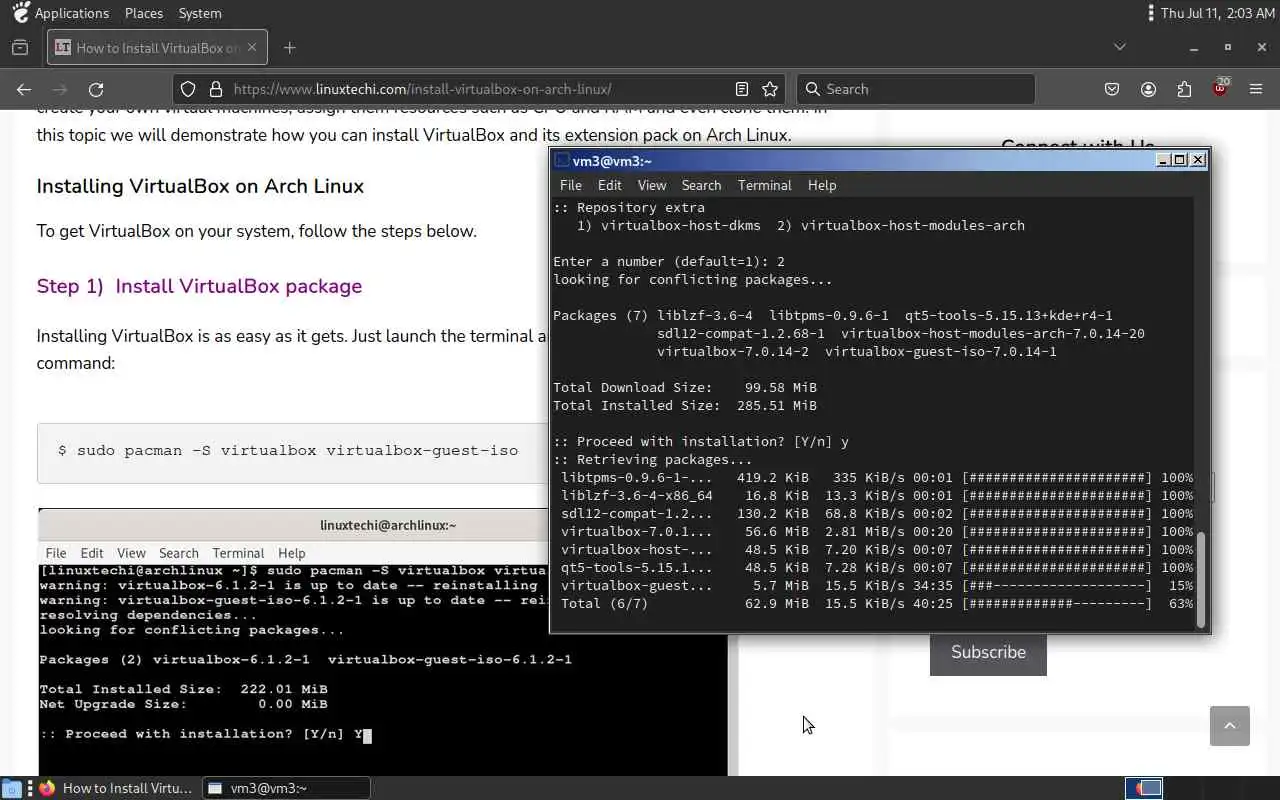
Task: Click show desktop icon in bottom panel
Action: 11,788
